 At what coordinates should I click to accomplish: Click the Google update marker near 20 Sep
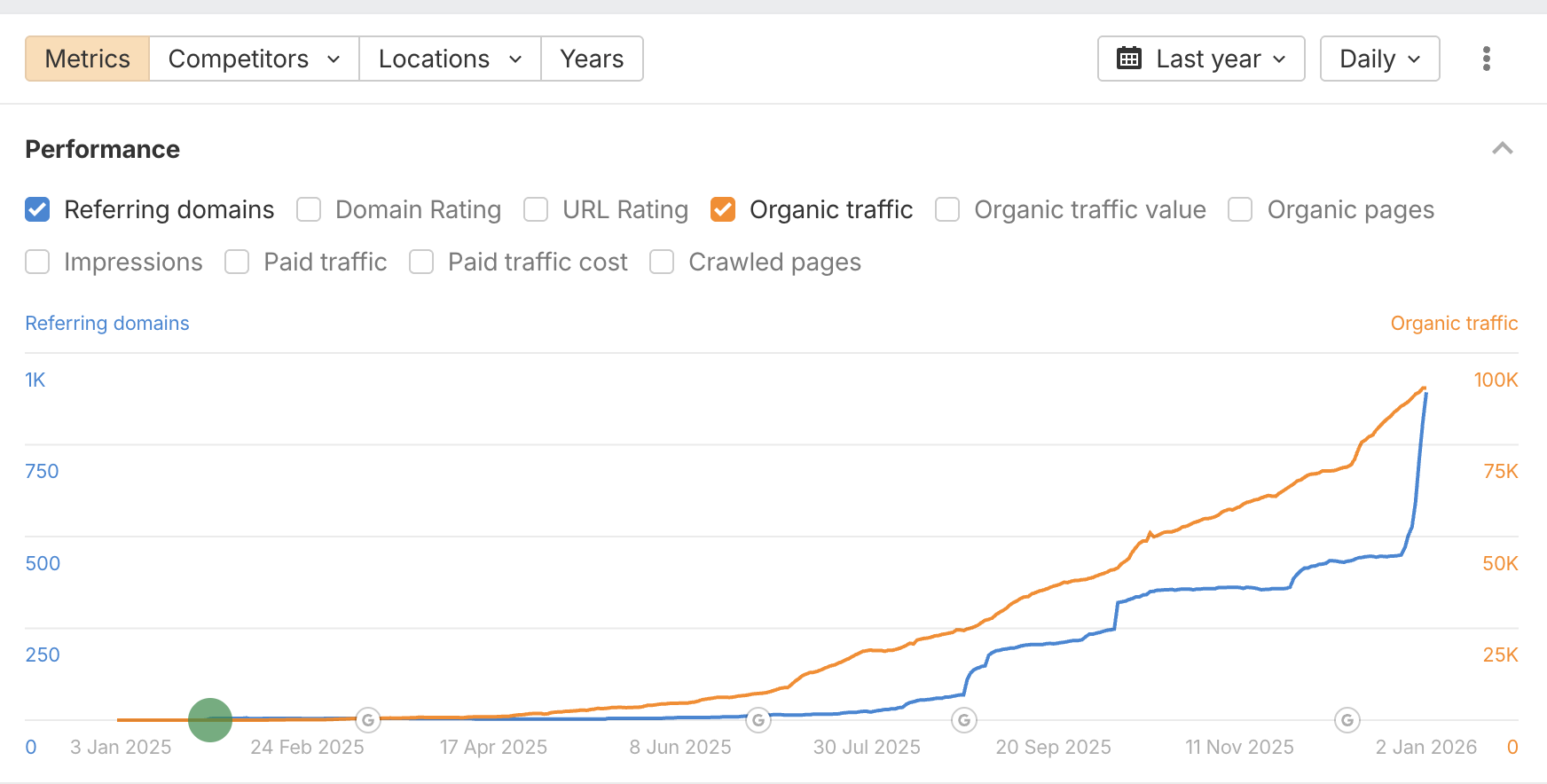[x=964, y=721]
